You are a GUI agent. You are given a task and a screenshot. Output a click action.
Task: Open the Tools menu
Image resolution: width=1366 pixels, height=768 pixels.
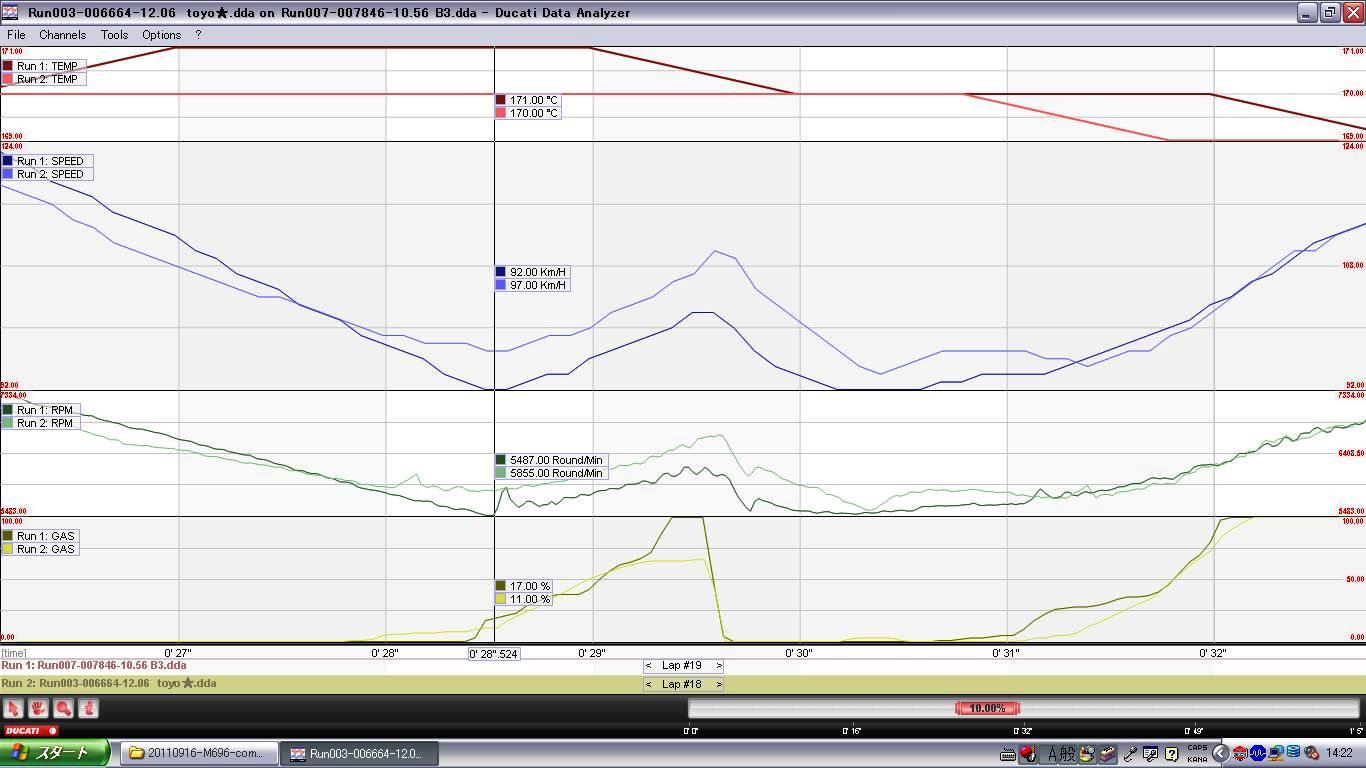114,34
